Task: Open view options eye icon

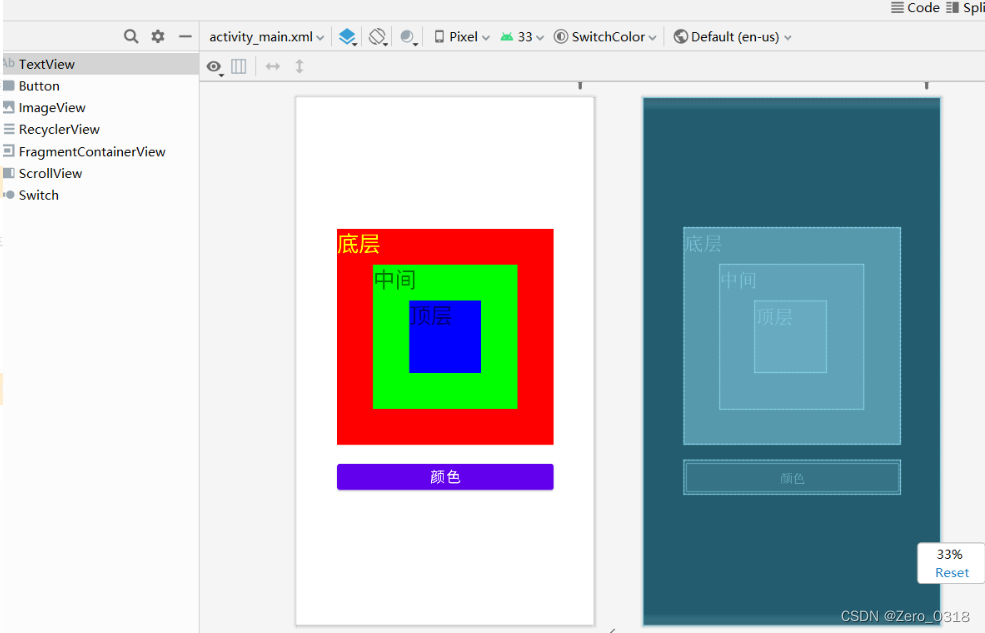Action: click(x=214, y=67)
